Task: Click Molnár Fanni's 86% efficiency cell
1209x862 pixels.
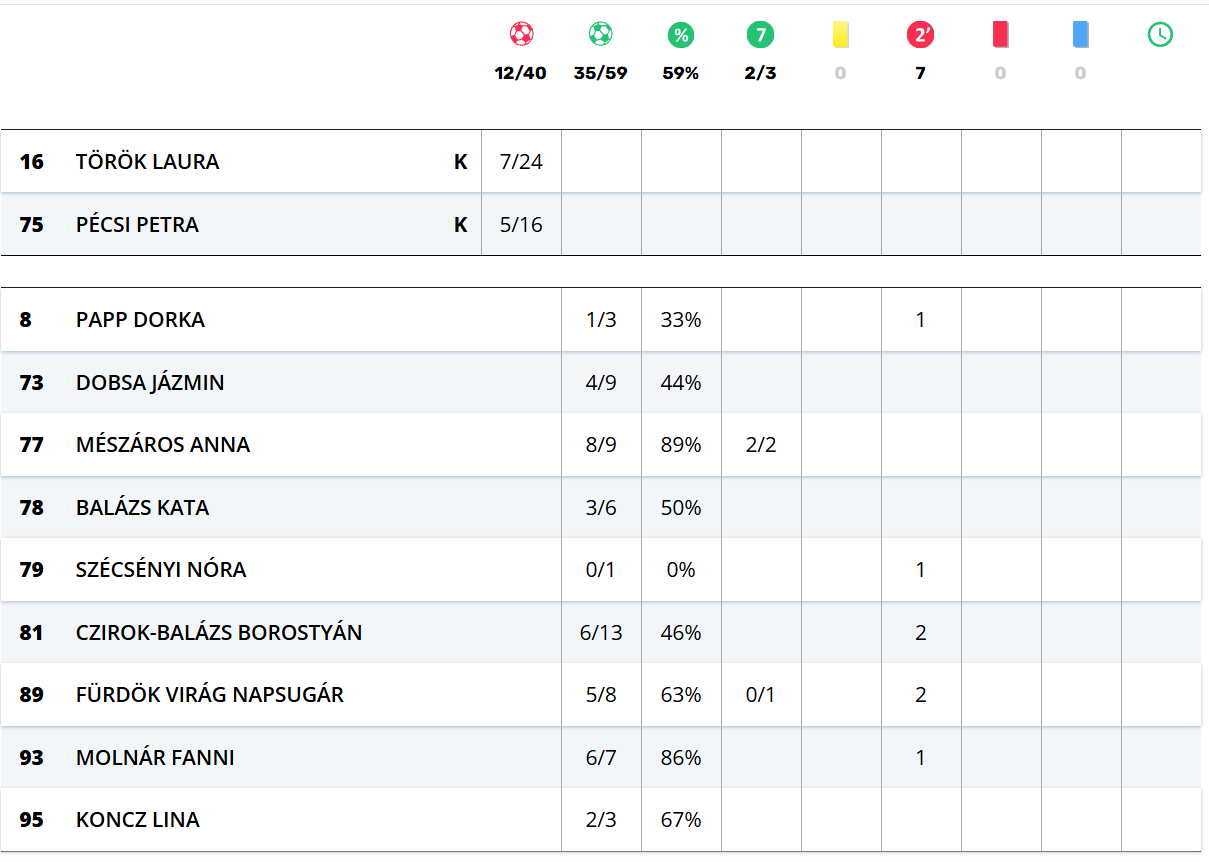Action: (681, 758)
